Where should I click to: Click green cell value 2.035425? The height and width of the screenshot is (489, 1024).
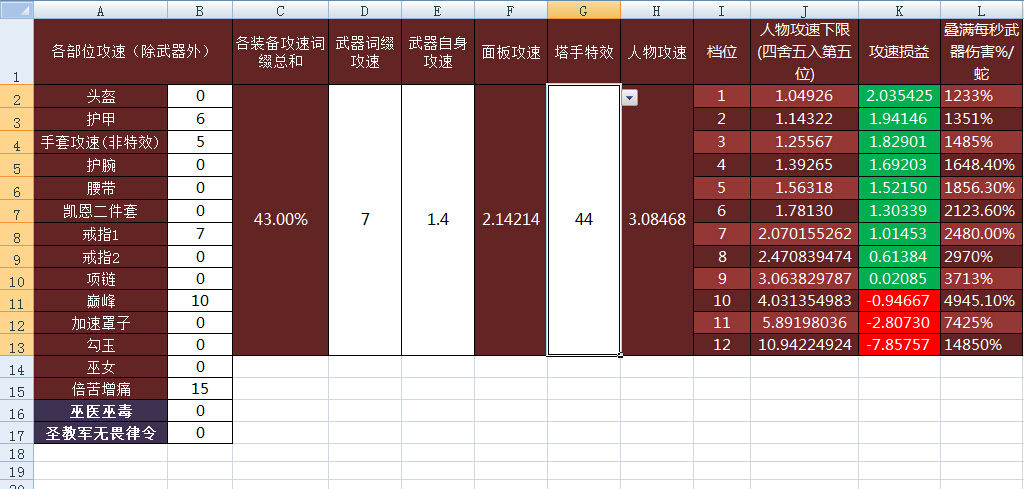899,97
